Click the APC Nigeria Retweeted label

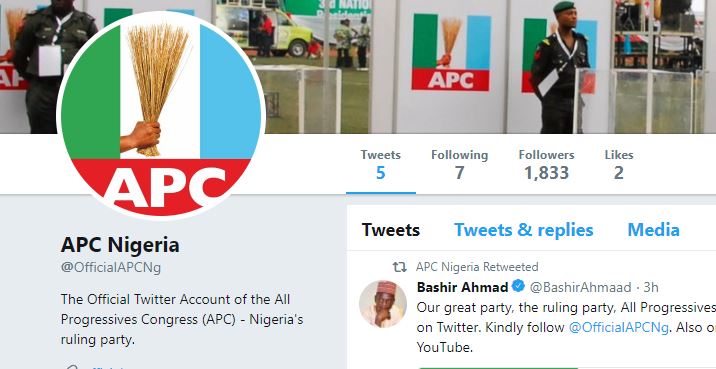[x=477, y=267]
